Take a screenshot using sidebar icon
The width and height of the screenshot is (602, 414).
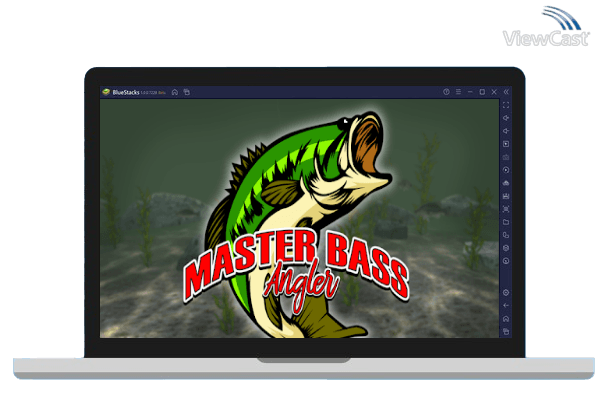[506, 209]
